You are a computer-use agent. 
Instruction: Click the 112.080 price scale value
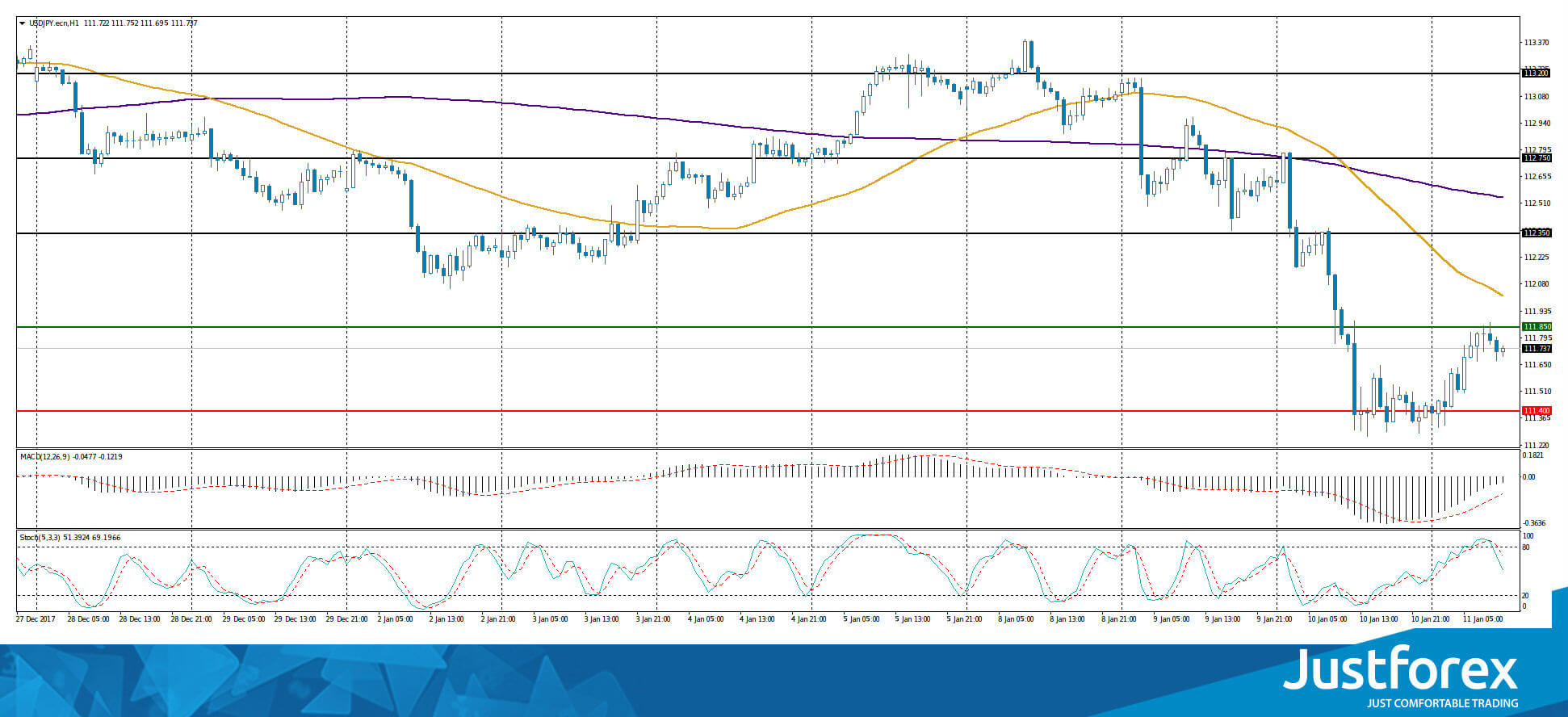point(1537,284)
